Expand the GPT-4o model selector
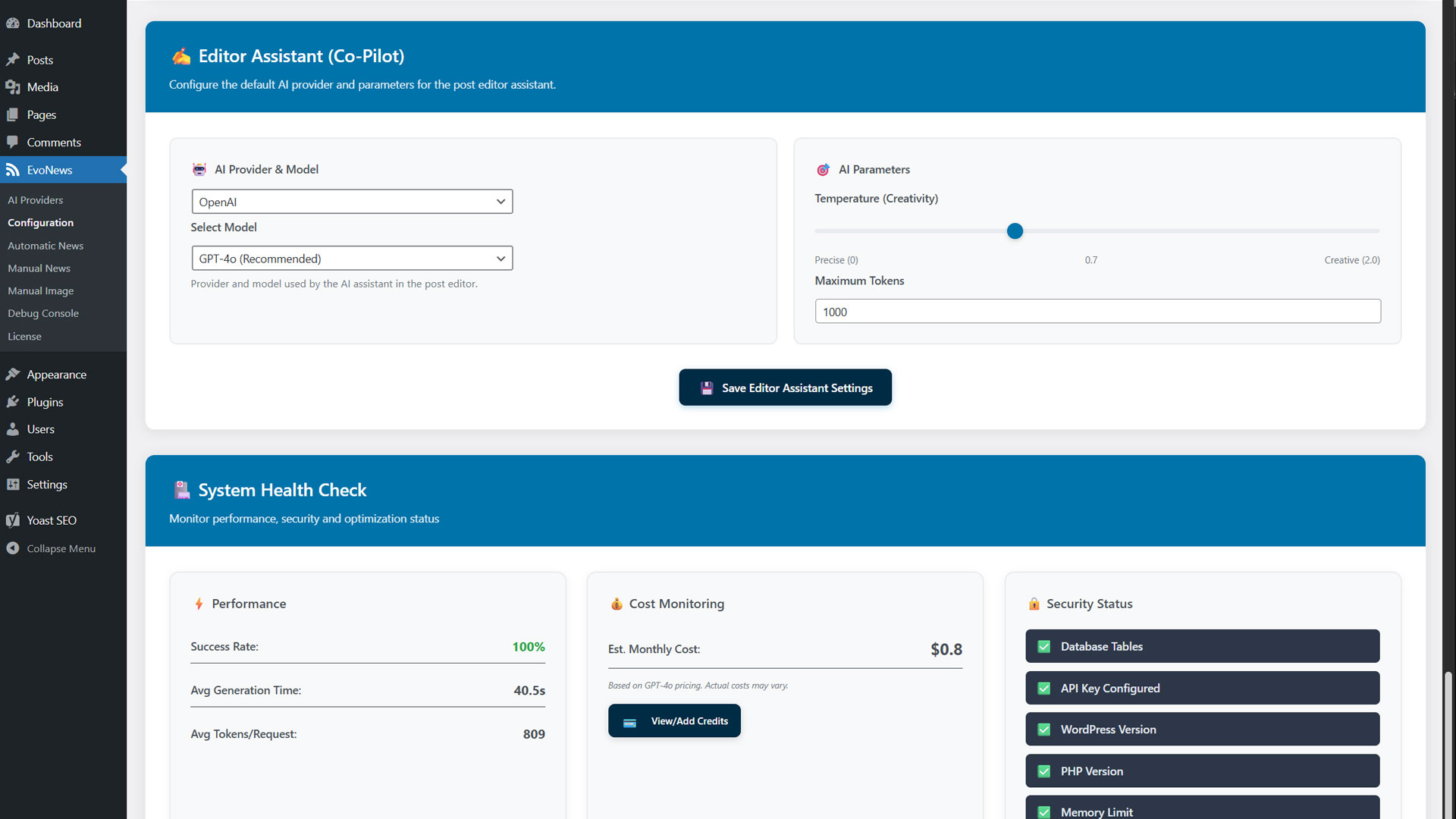The width and height of the screenshot is (1456, 819). [x=352, y=259]
